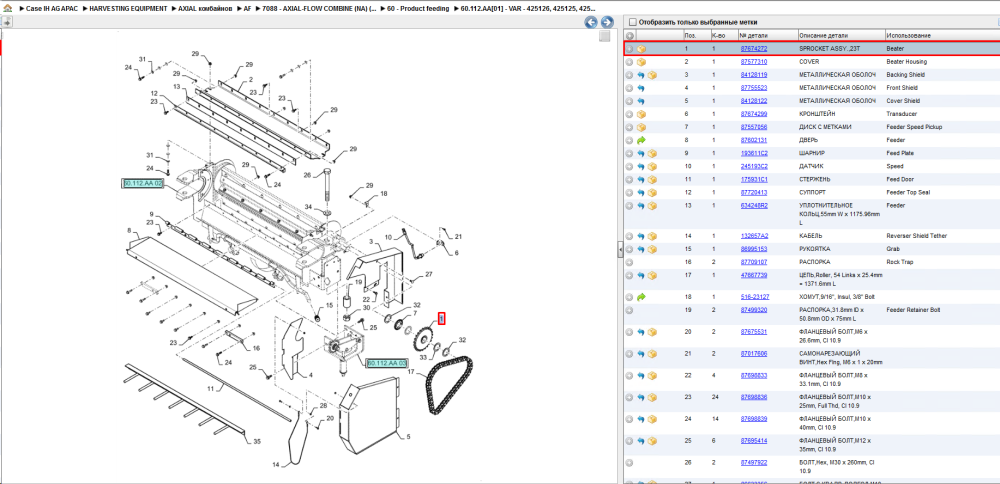Select 'Beater Housing' usage text
1000x484 pixels.
(x=906, y=62)
